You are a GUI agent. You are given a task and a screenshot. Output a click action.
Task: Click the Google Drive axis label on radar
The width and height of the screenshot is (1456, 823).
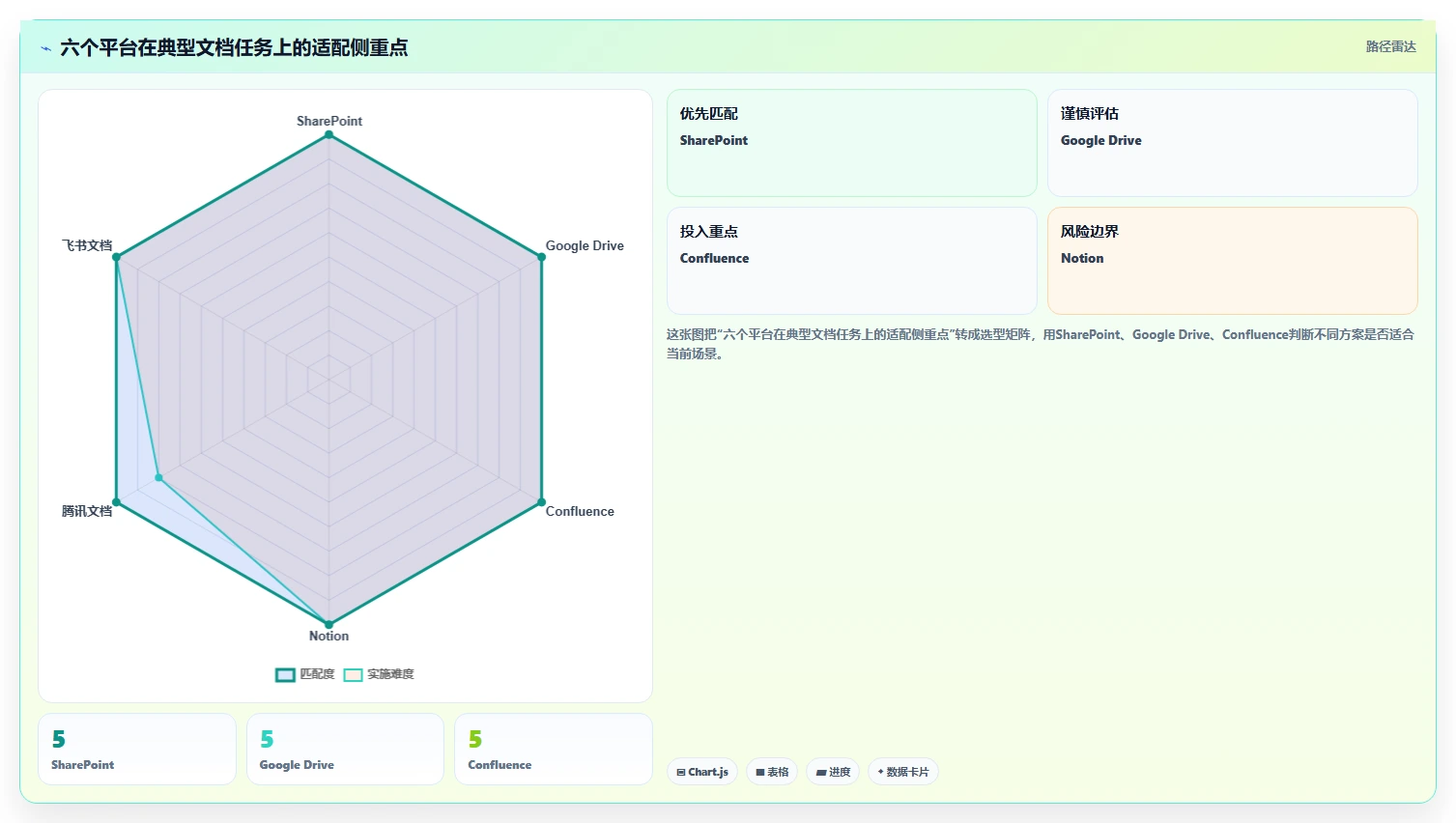585,245
